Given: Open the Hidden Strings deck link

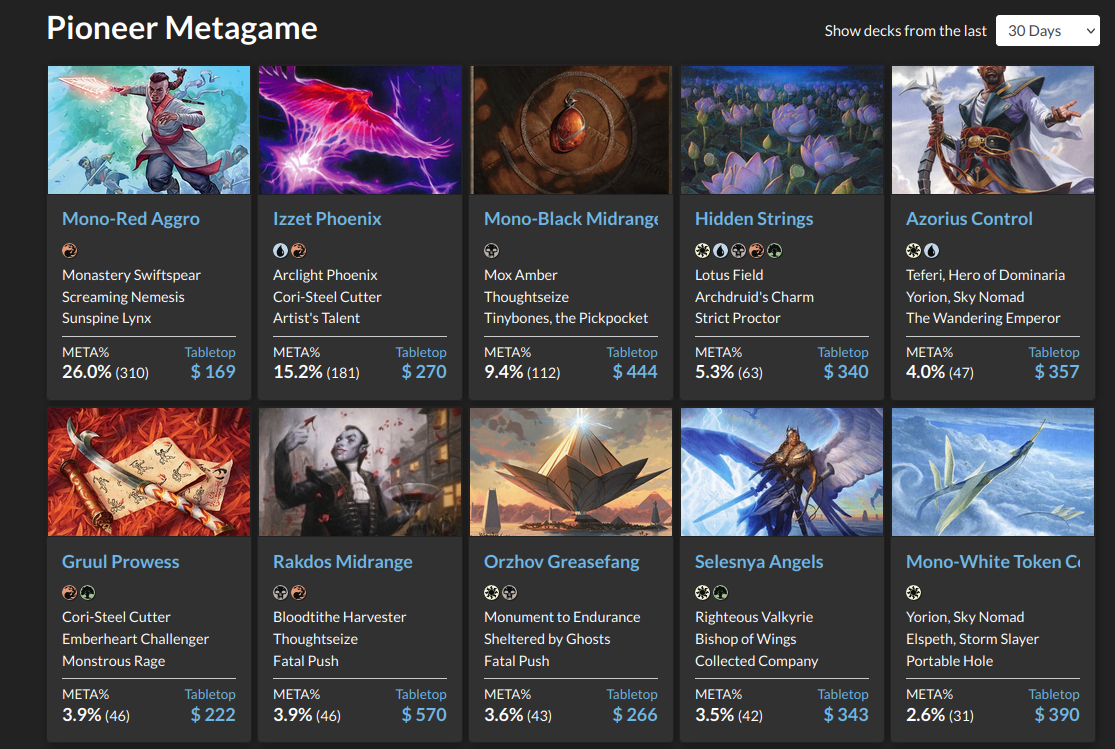Looking at the screenshot, I should point(754,219).
